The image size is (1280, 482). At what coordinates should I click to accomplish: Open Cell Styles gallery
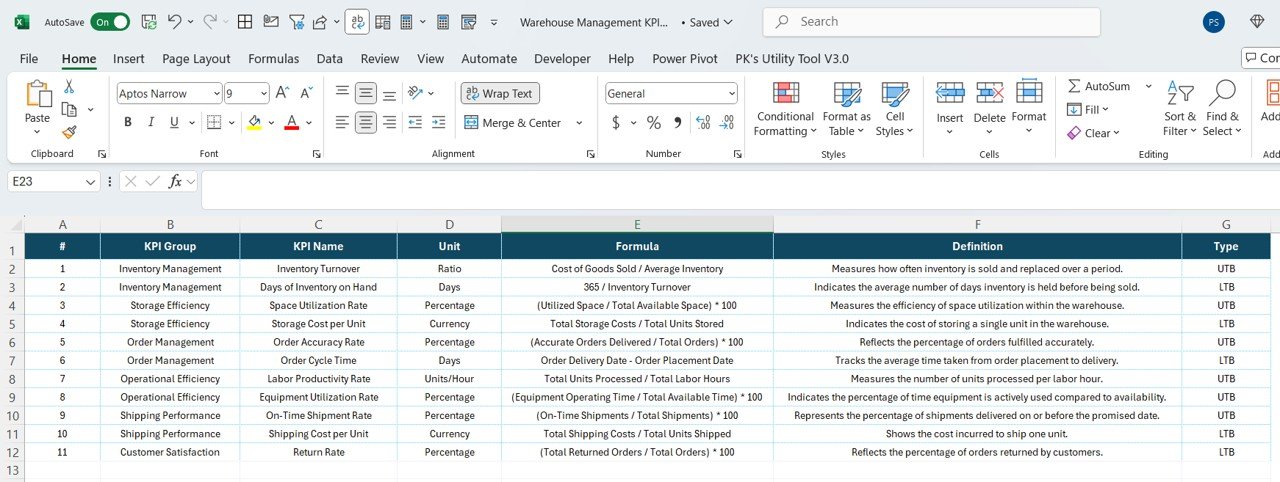(894, 109)
